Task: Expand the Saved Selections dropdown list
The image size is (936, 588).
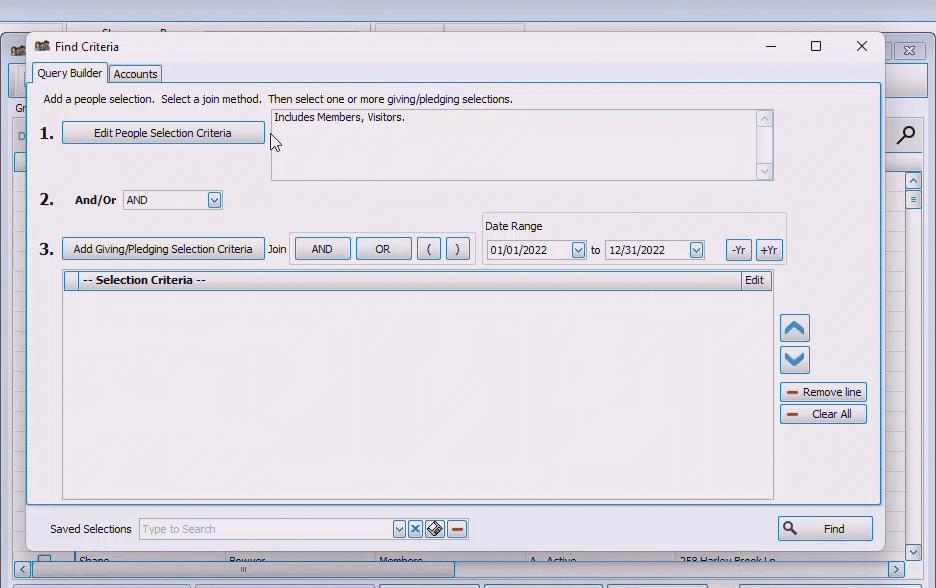Action: pos(399,529)
